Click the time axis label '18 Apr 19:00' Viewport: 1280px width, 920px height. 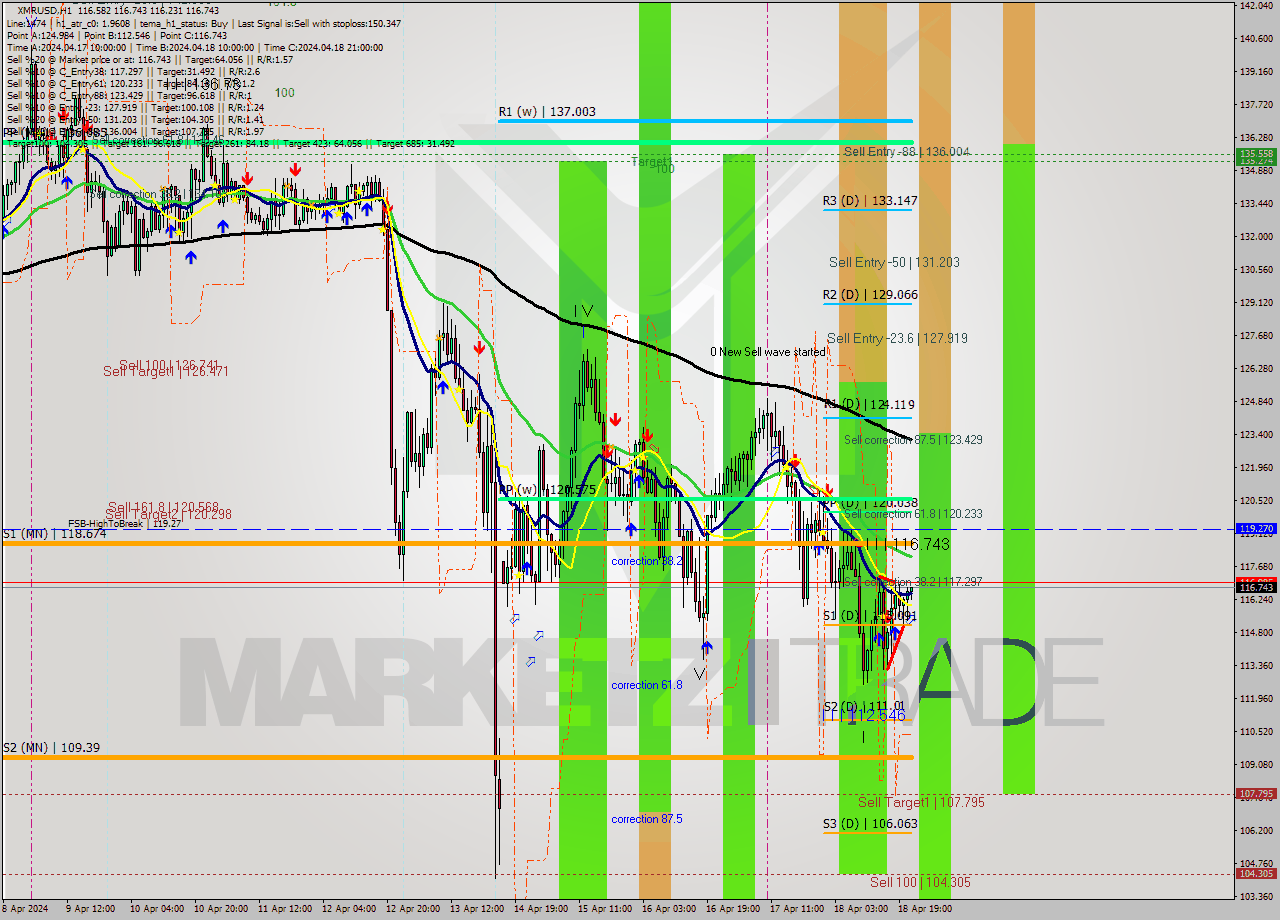pos(926,910)
